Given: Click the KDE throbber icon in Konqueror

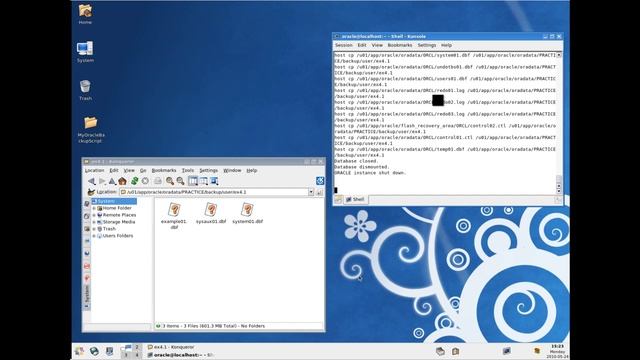Looking at the screenshot, I should coord(320,180).
